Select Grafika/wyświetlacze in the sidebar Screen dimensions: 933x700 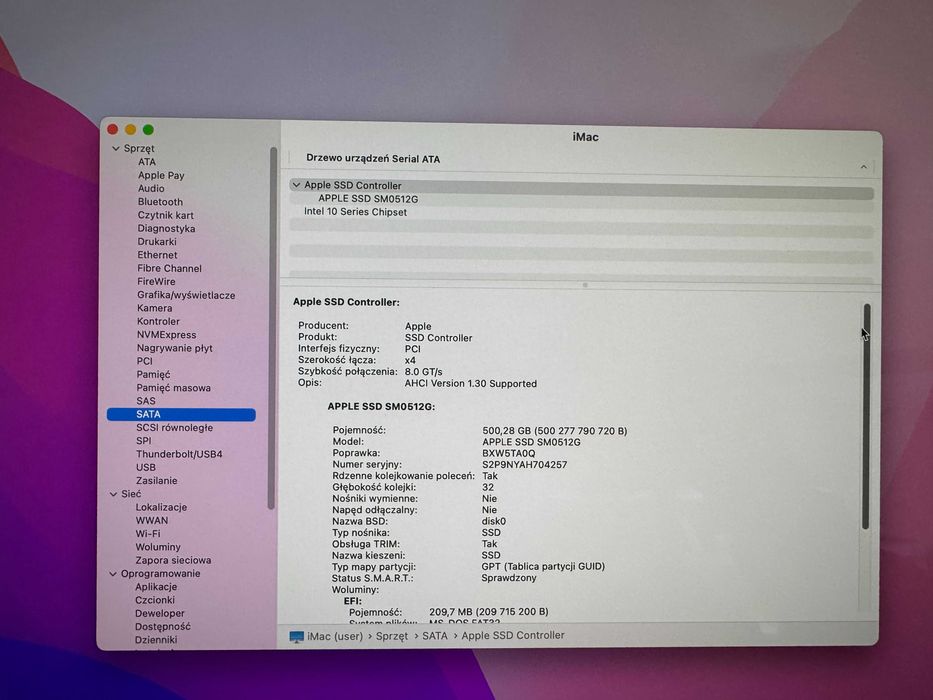click(x=186, y=295)
